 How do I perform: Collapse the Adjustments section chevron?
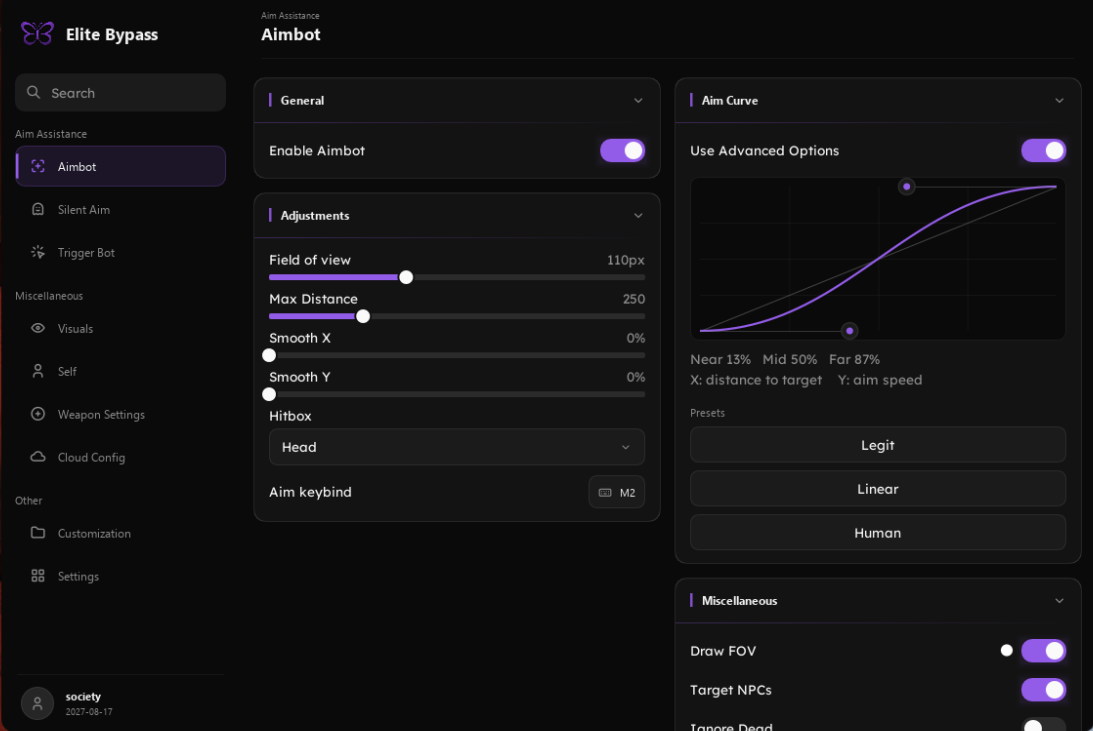(638, 215)
